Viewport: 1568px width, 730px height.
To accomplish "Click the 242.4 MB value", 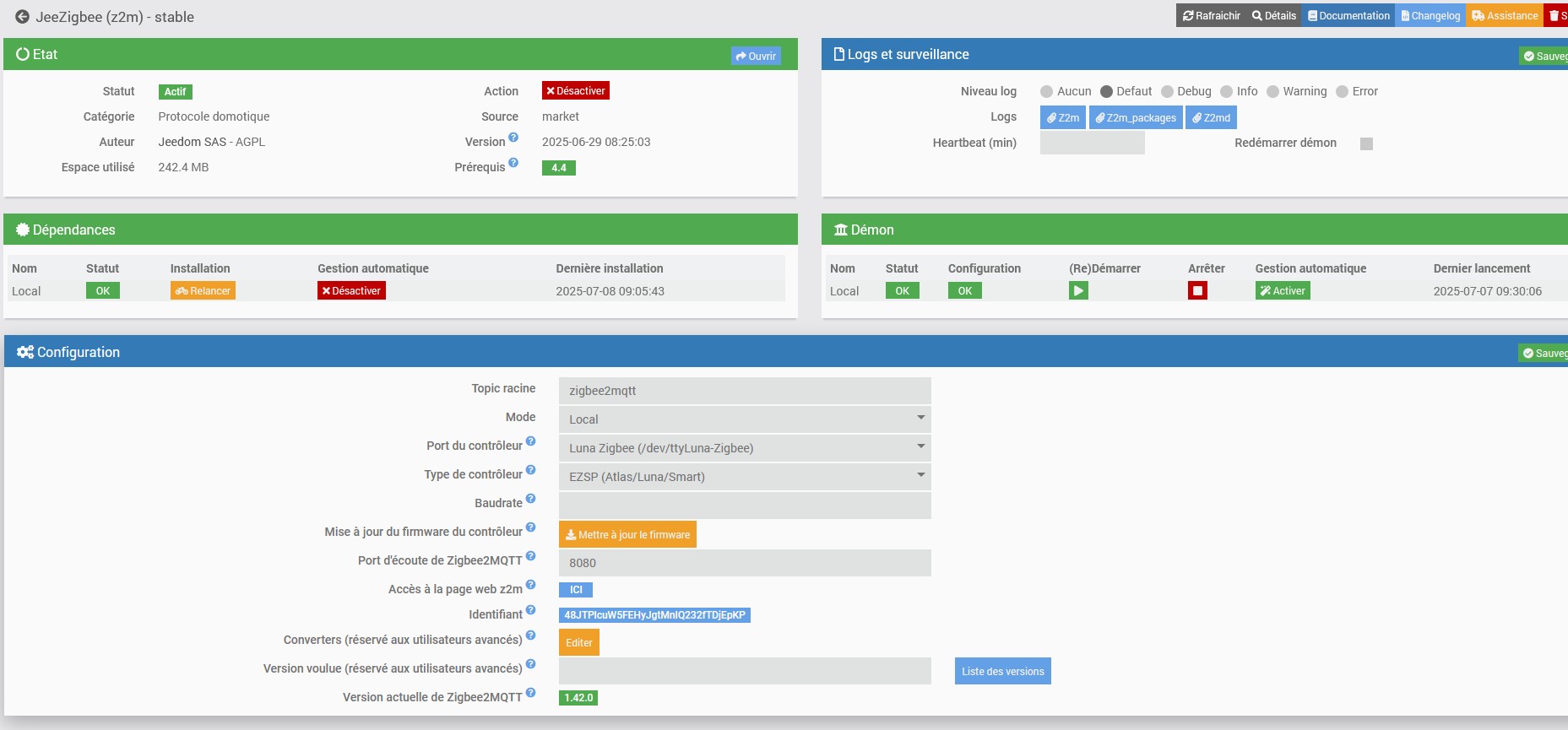I will (x=183, y=167).
